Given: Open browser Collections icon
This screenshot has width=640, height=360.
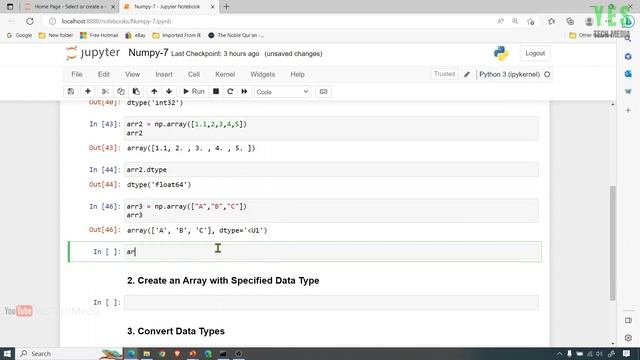Looking at the screenshot, I should click(570, 21).
